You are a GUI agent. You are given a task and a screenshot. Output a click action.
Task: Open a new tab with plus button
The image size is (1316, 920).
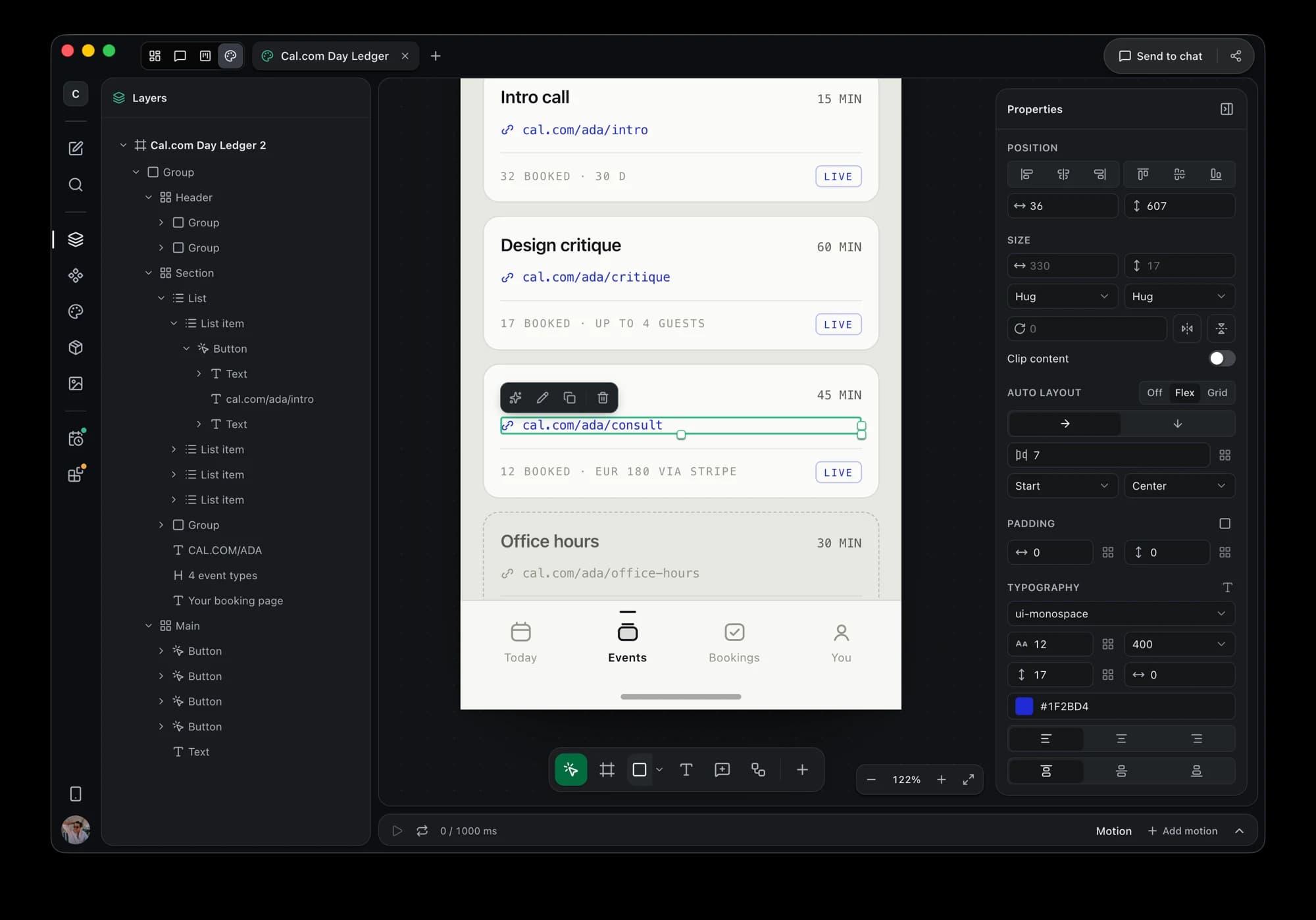point(436,56)
